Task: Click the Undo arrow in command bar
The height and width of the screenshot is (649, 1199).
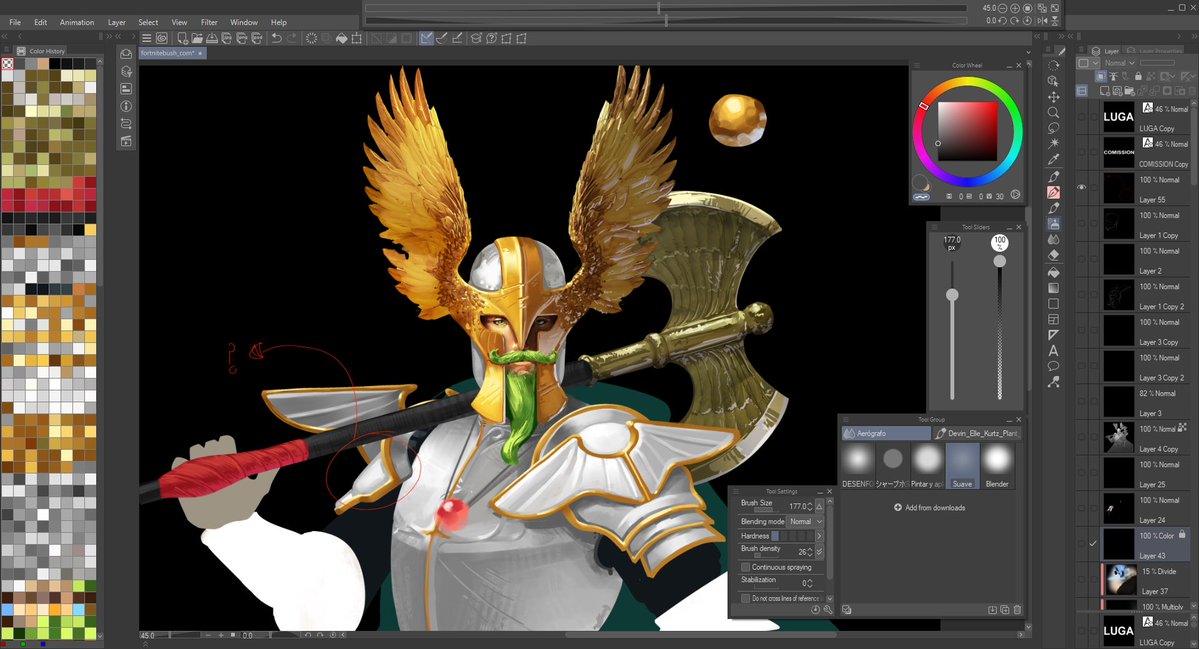Action: coord(276,38)
